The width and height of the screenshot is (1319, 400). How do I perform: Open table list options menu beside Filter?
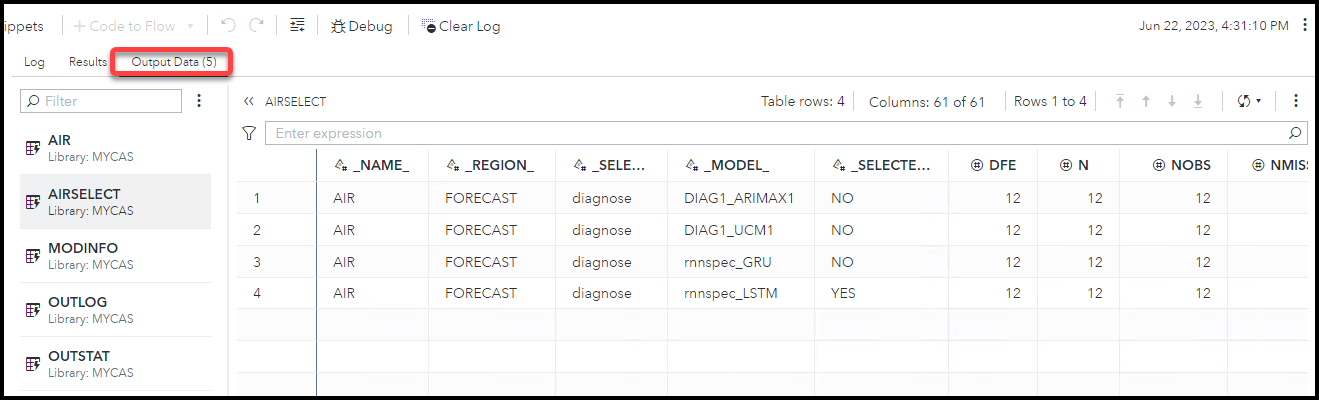[199, 101]
